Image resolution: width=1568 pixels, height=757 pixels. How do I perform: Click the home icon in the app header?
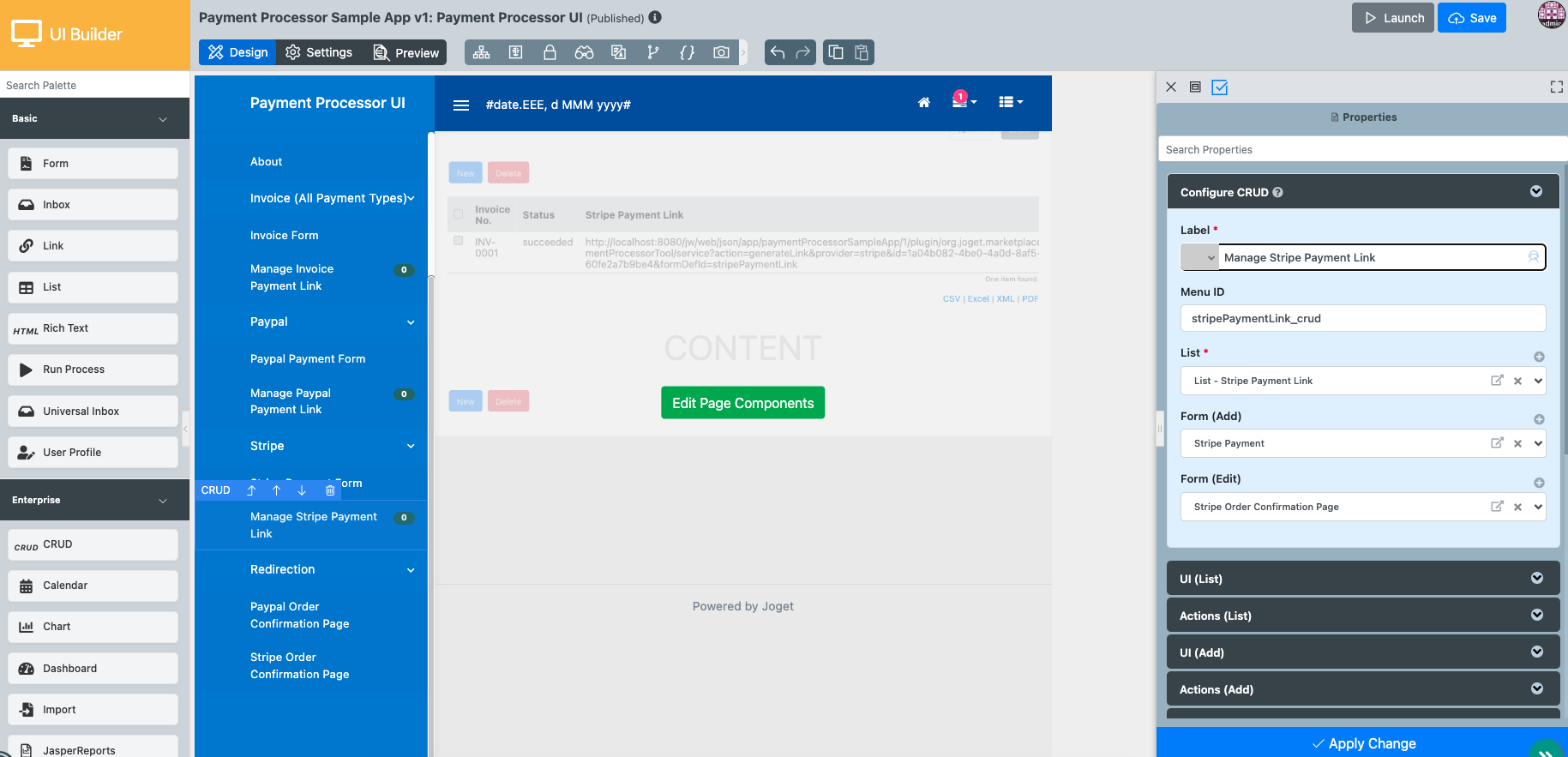[924, 103]
